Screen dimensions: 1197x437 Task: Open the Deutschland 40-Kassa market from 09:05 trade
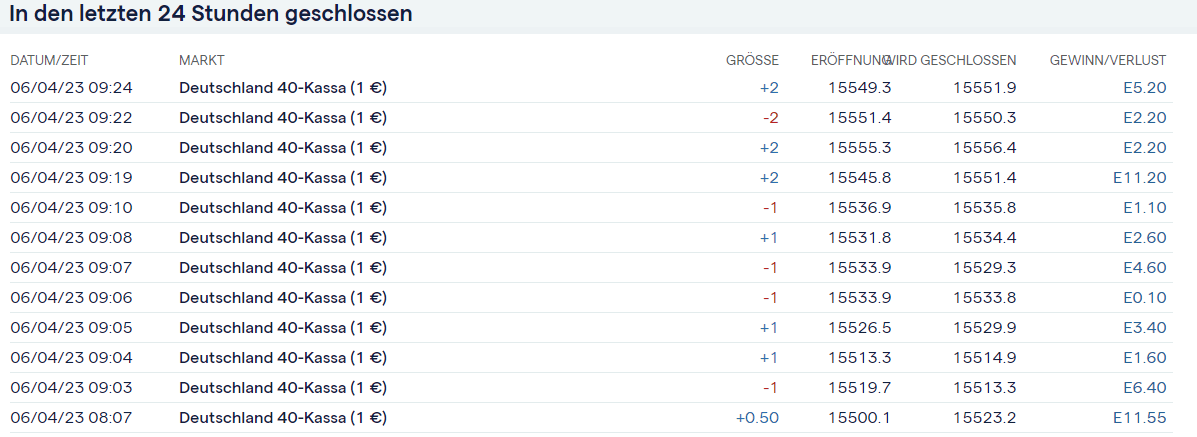pyautogui.click(x=283, y=328)
